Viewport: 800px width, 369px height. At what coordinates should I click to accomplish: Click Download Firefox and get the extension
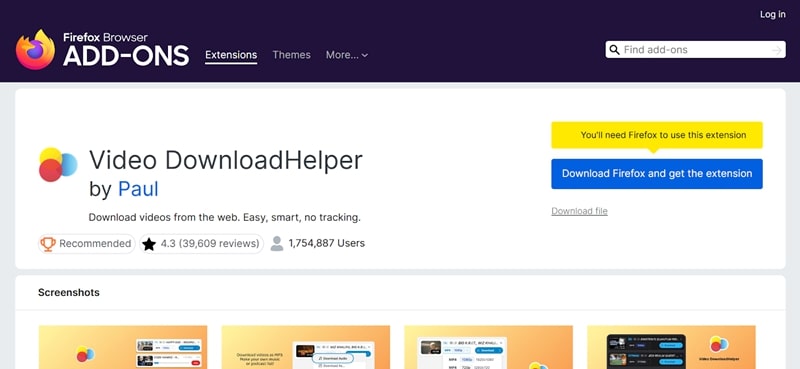click(x=657, y=174)
